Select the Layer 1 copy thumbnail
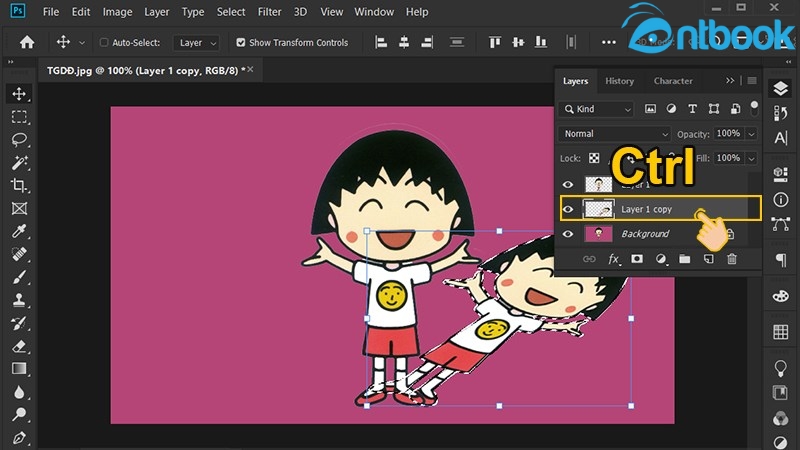800x450 pixels. [598, 209]
